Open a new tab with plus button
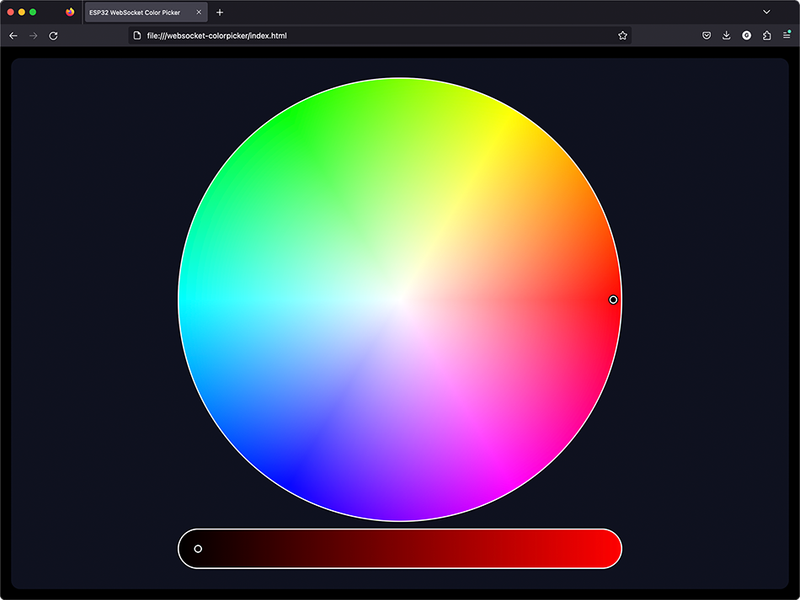Viewport: 800px width, 600px height. click(x=220, y=12)
